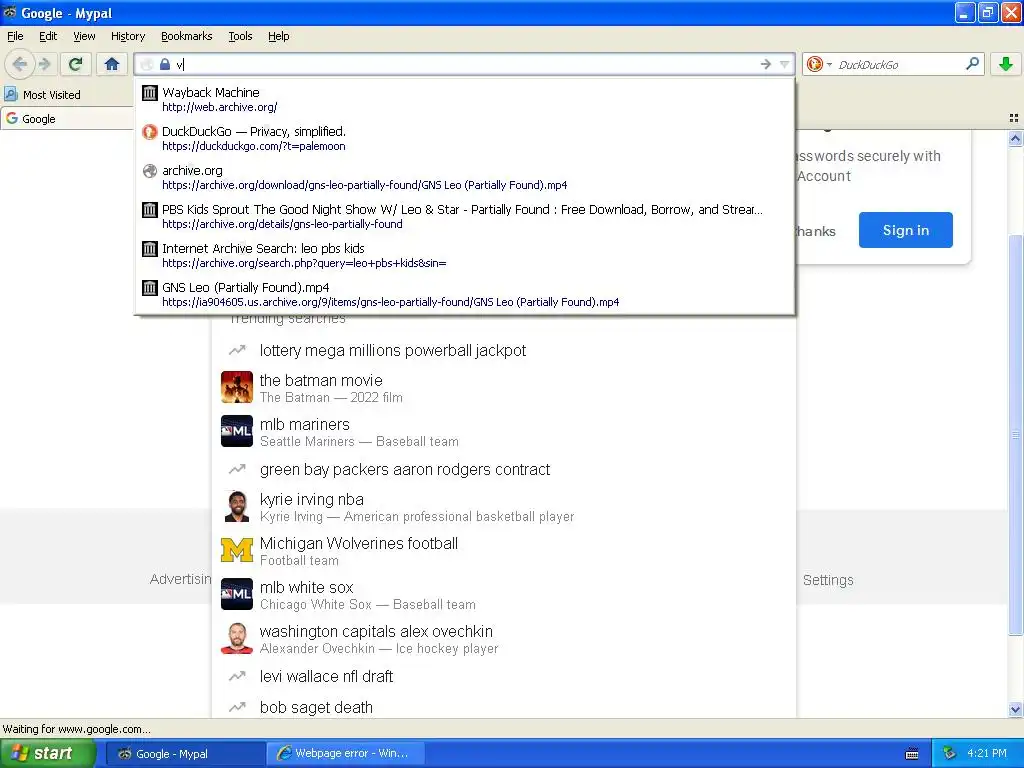Viewport: 1024px width, 768px height.
Task: Select the Google tab
Action: (x=67, y=119)
